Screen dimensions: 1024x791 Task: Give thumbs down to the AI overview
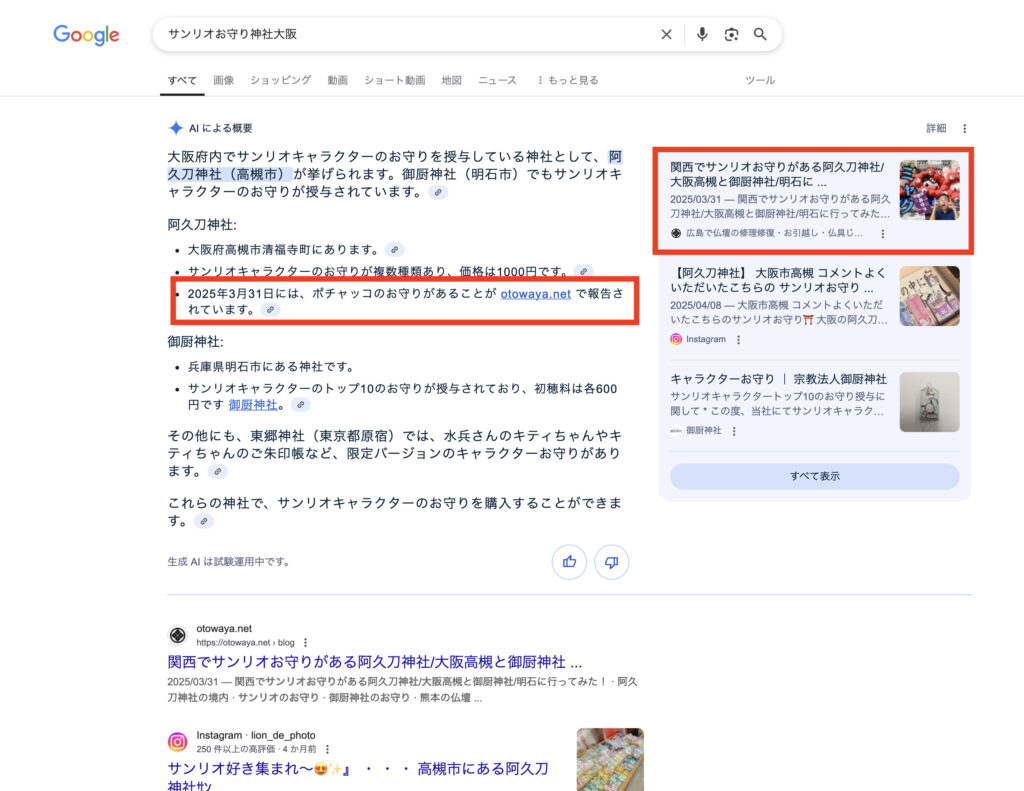coord(611,562)
